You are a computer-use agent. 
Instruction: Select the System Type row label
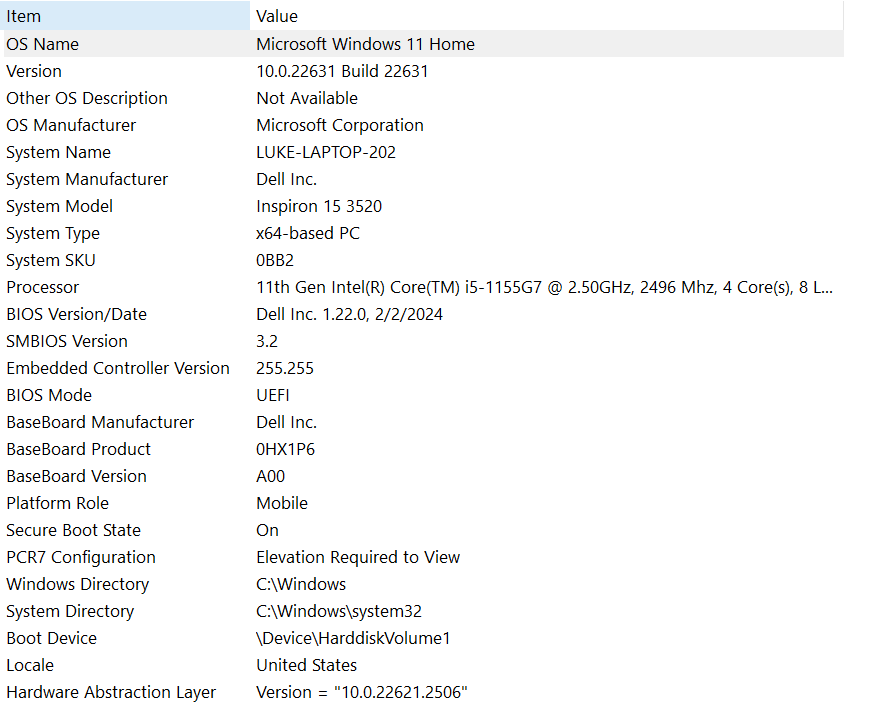pyautogui.click(x=53, y=233)
